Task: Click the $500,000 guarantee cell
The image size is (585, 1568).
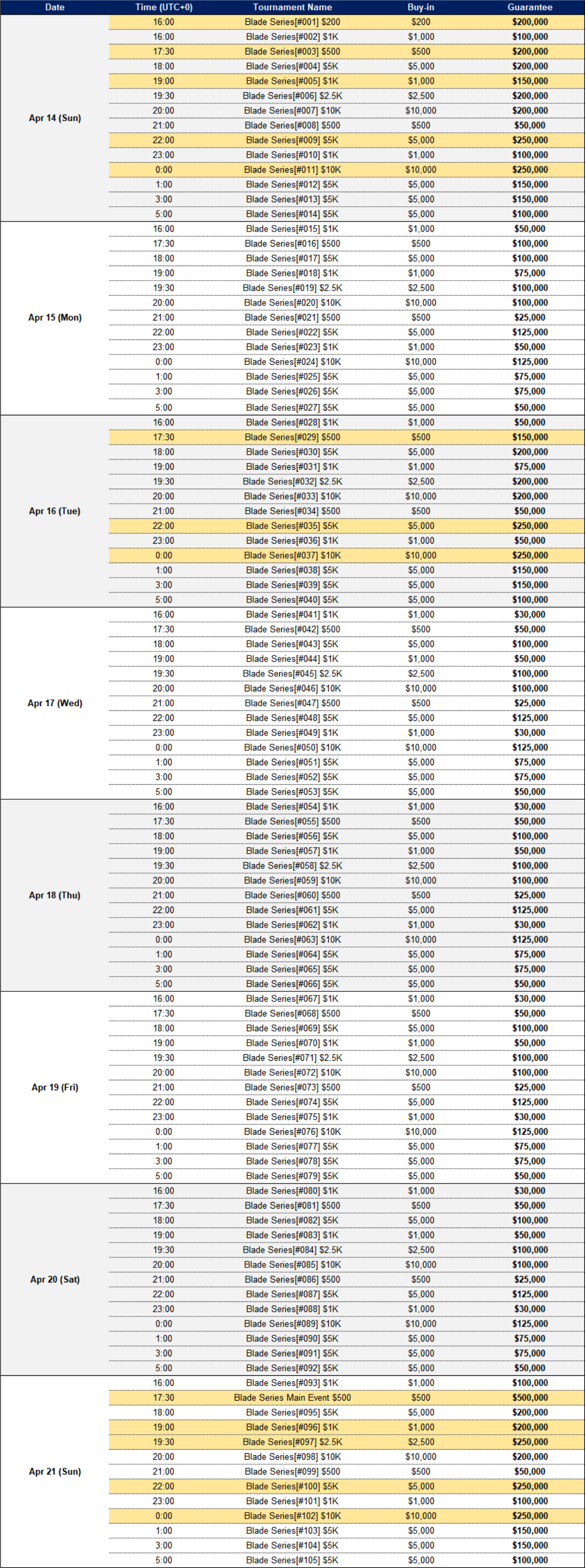Action: pos(530,1398)
